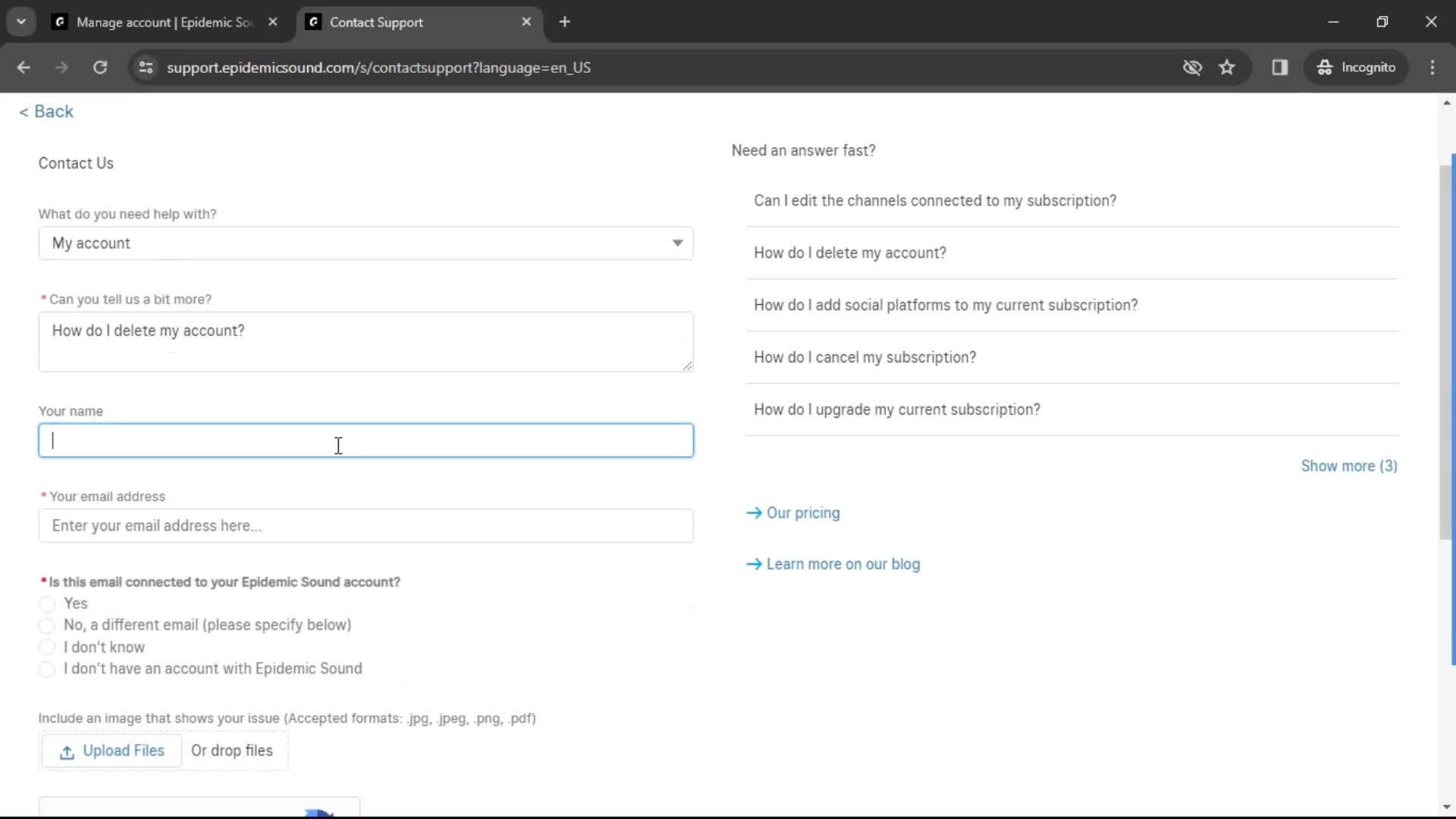Close the Contact Support tab

point(526,22)
